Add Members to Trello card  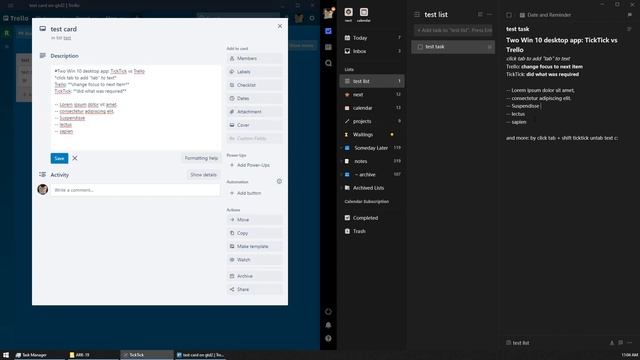254,58
